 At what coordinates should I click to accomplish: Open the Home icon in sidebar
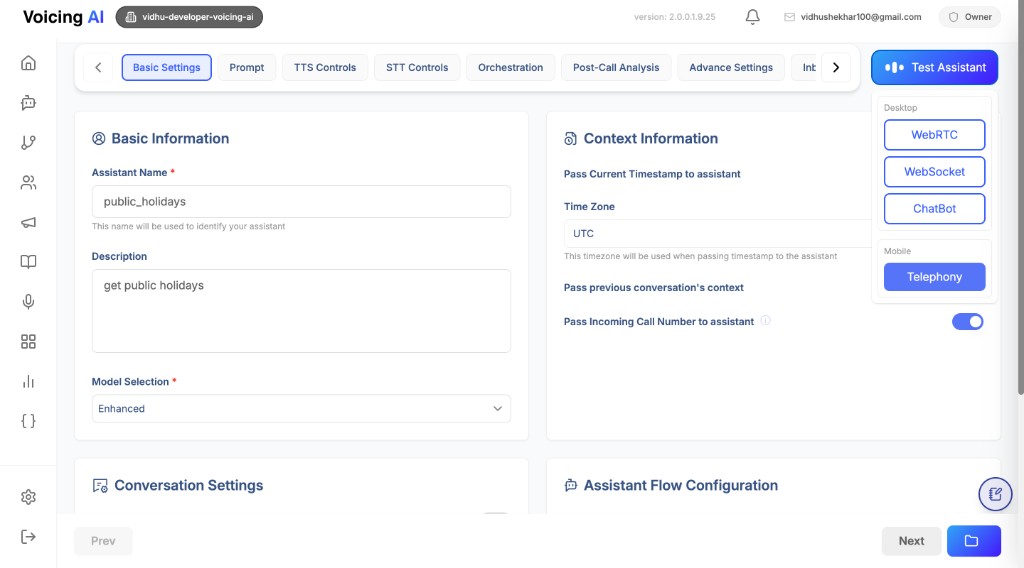(x=28, y=63)
